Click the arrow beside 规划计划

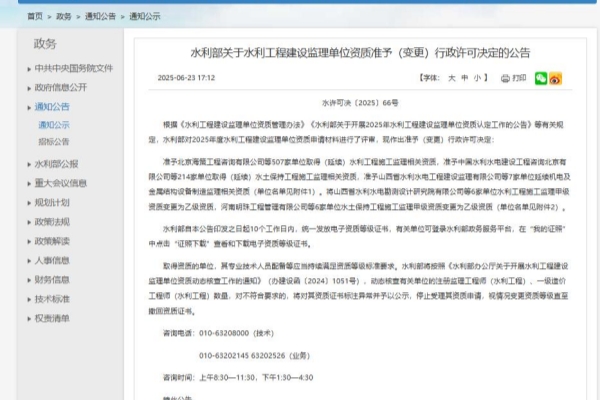(x=28, y=203)
